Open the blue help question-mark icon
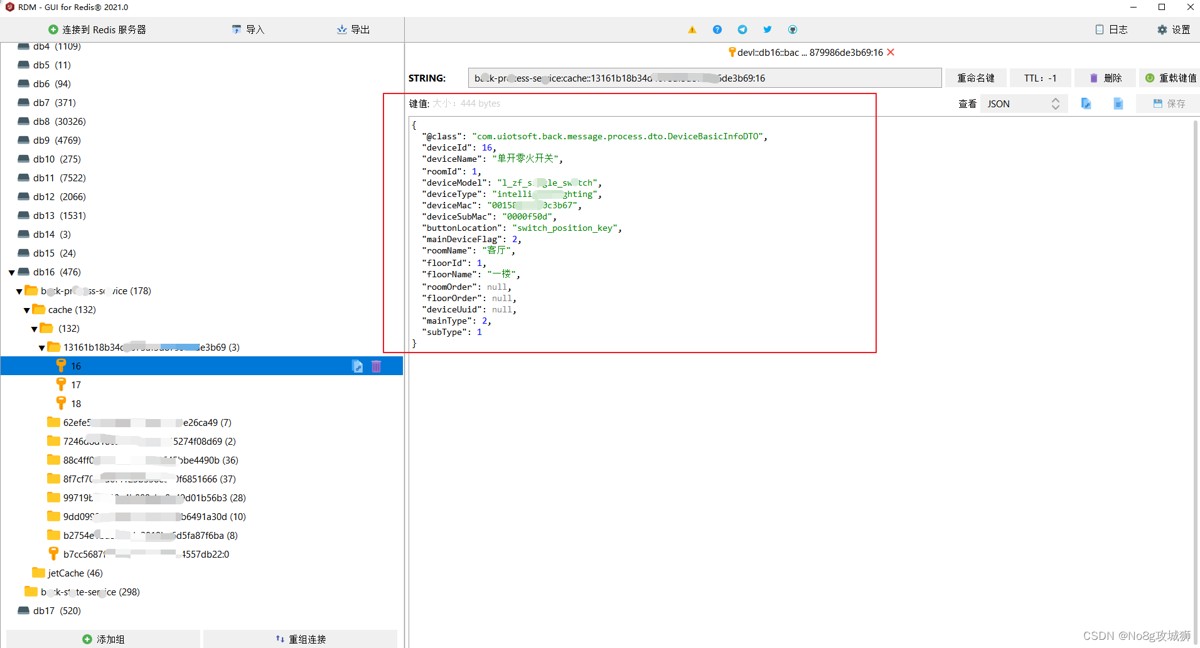1200x648 pixels. [717, 30]
